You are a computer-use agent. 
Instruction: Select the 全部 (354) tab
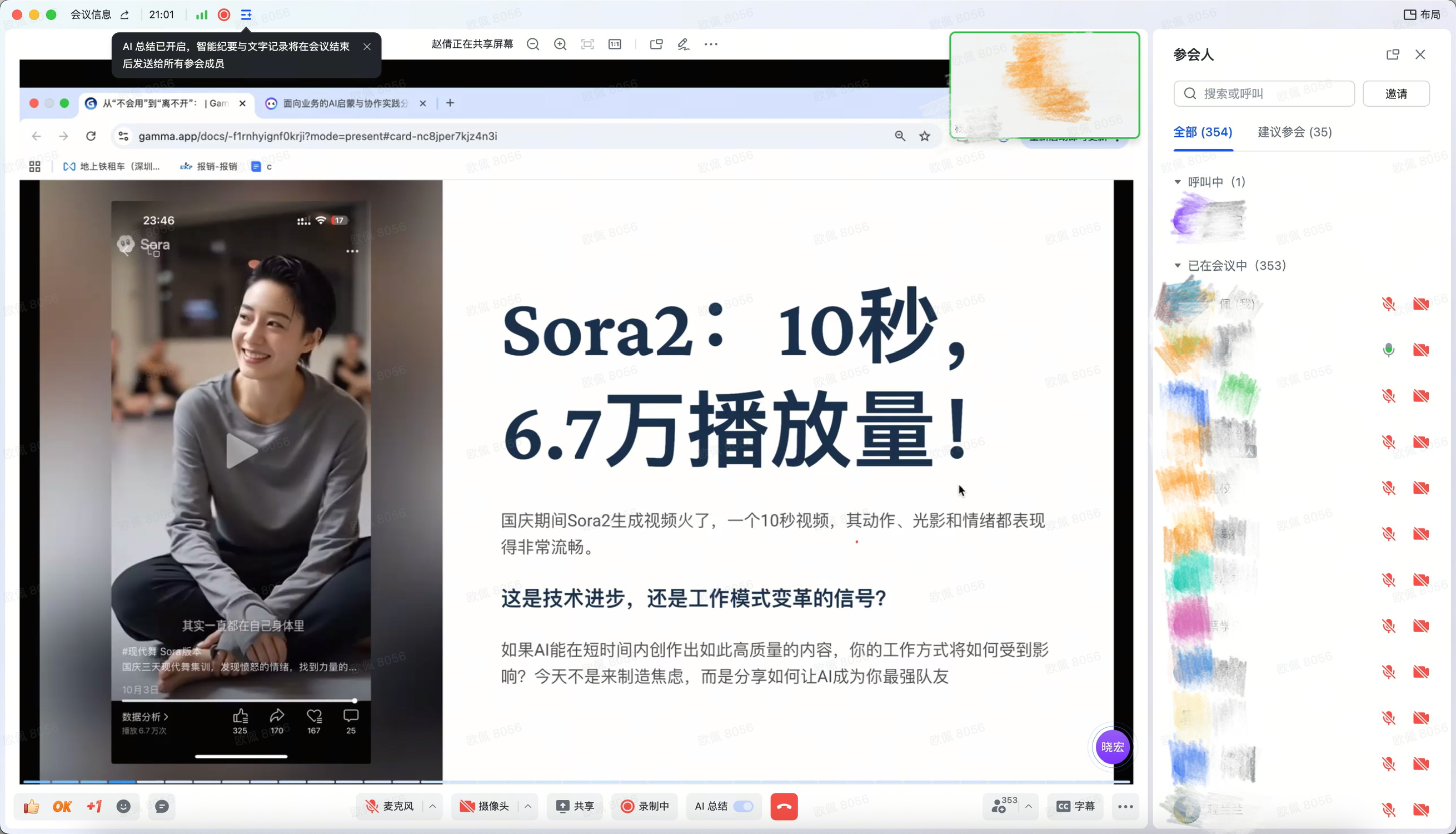coord(1203,132)
